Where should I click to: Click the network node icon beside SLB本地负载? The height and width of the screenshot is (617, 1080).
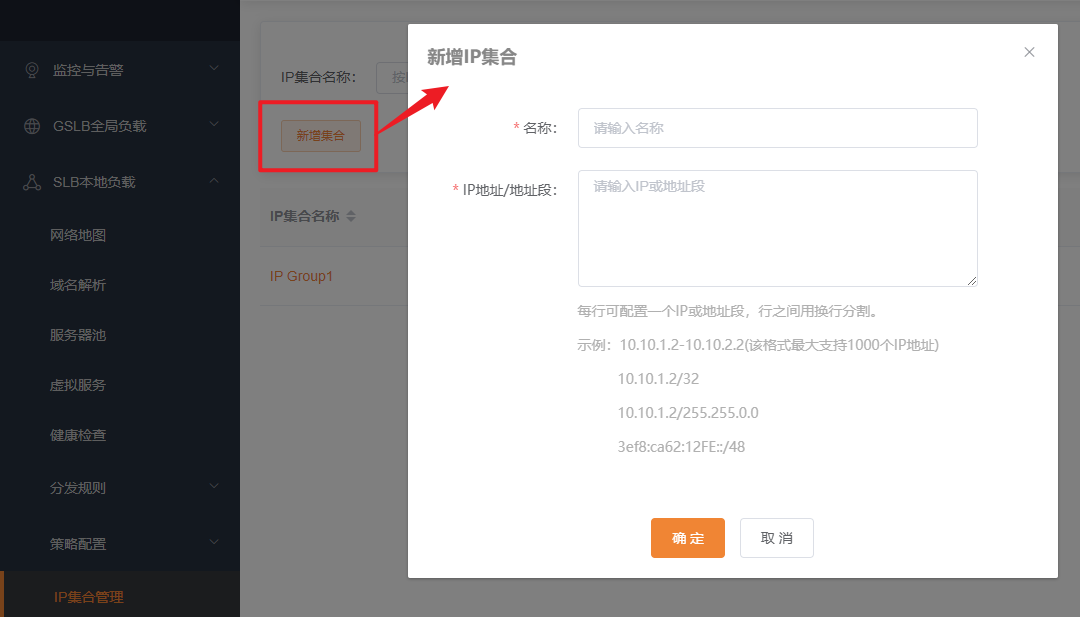click(x=31, y=182)
